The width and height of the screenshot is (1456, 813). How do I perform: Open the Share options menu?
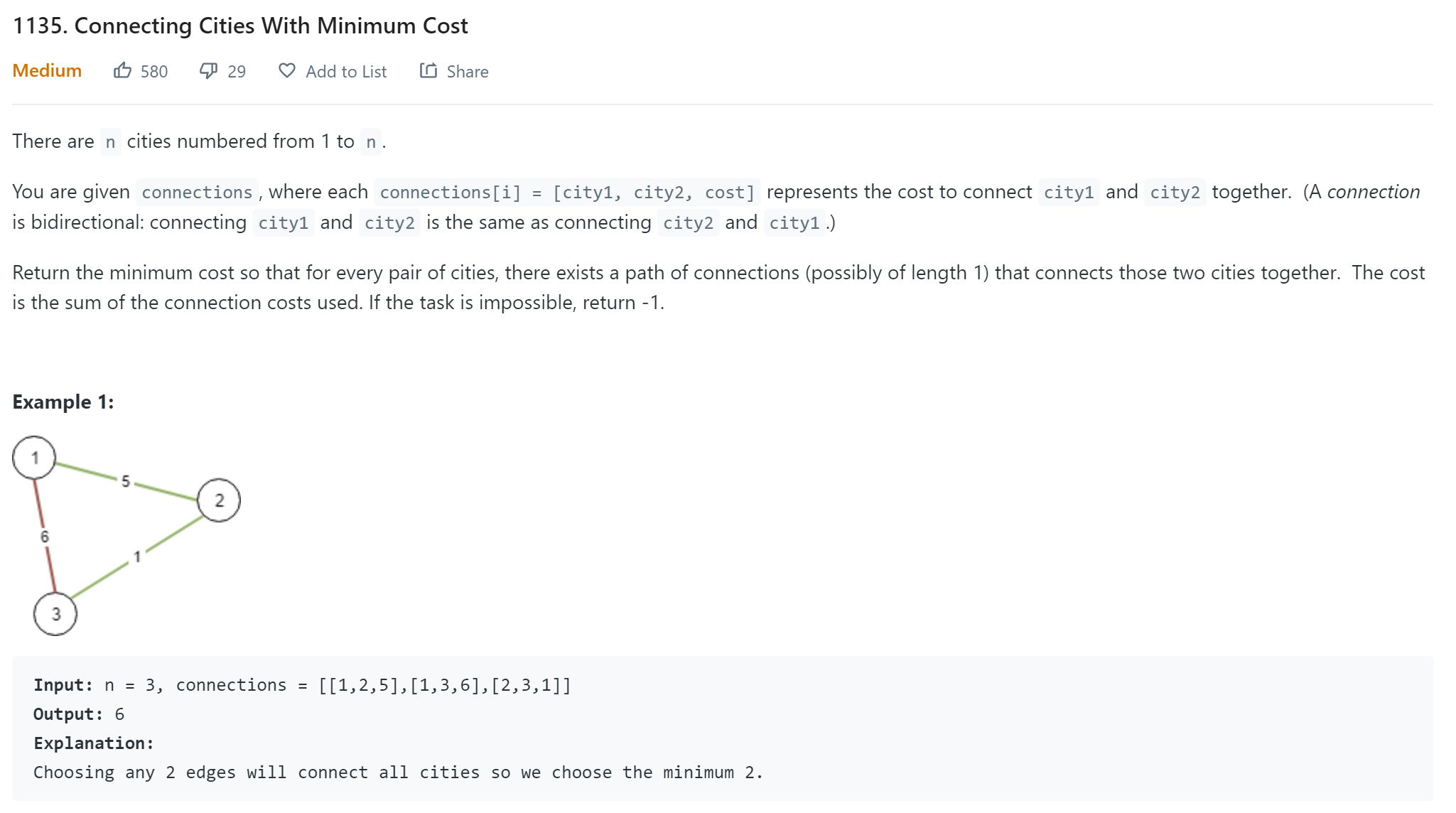(x=455, y=71)
